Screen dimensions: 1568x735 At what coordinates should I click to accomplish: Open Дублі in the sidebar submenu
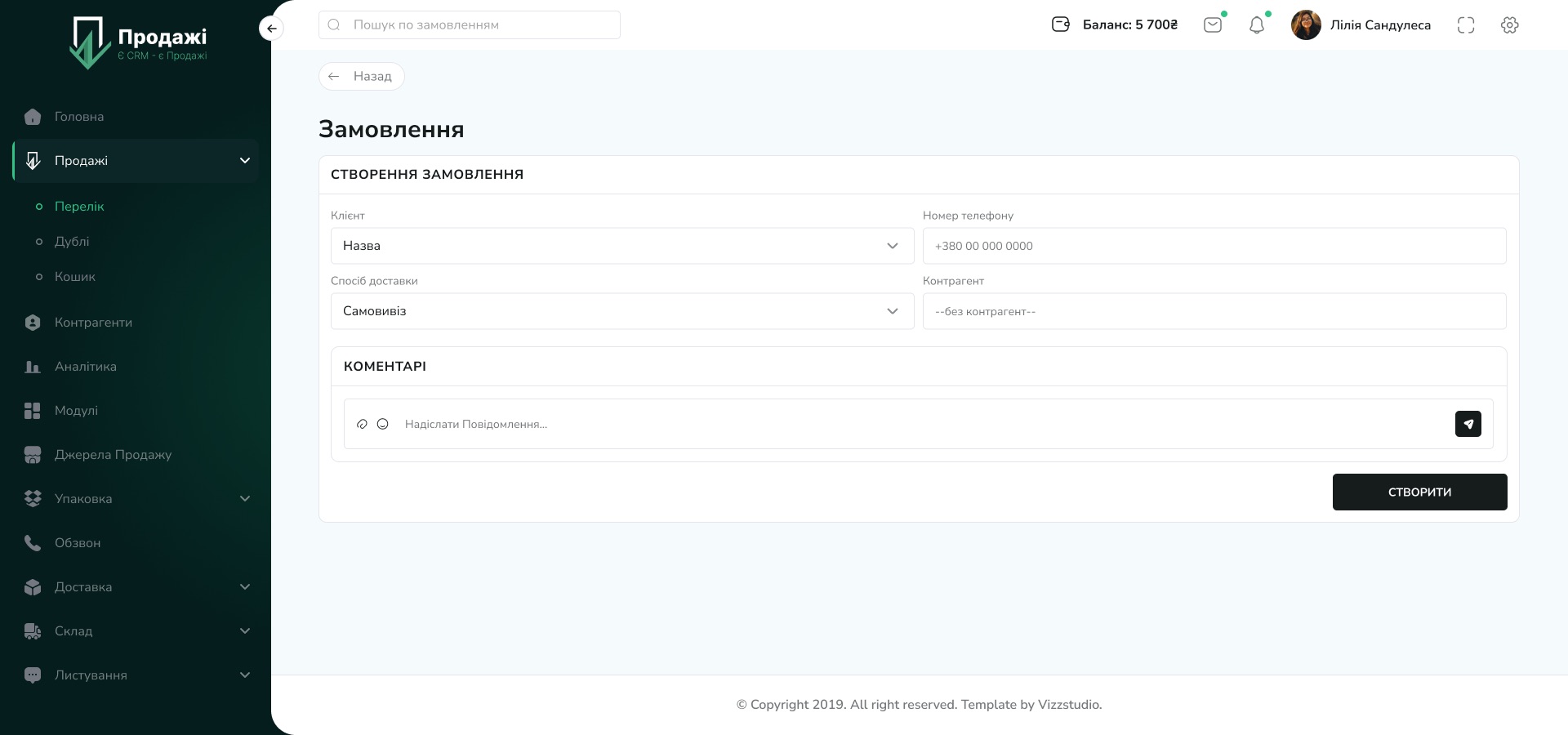coord(72,242)
